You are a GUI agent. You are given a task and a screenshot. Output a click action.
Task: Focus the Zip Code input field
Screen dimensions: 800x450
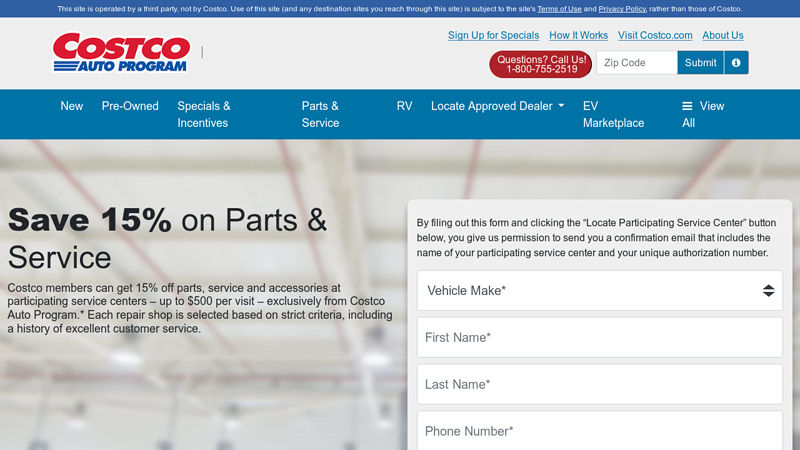pyautogui.click(x=637, y=63)
